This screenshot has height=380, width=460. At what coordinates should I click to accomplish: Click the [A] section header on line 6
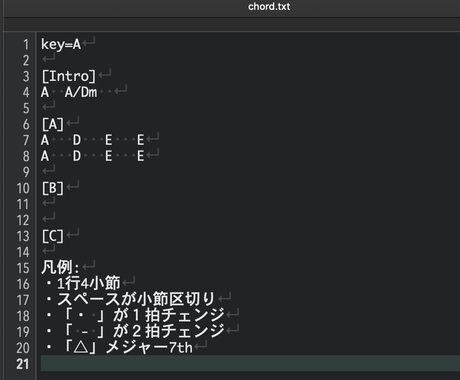[x=53, y=124]
